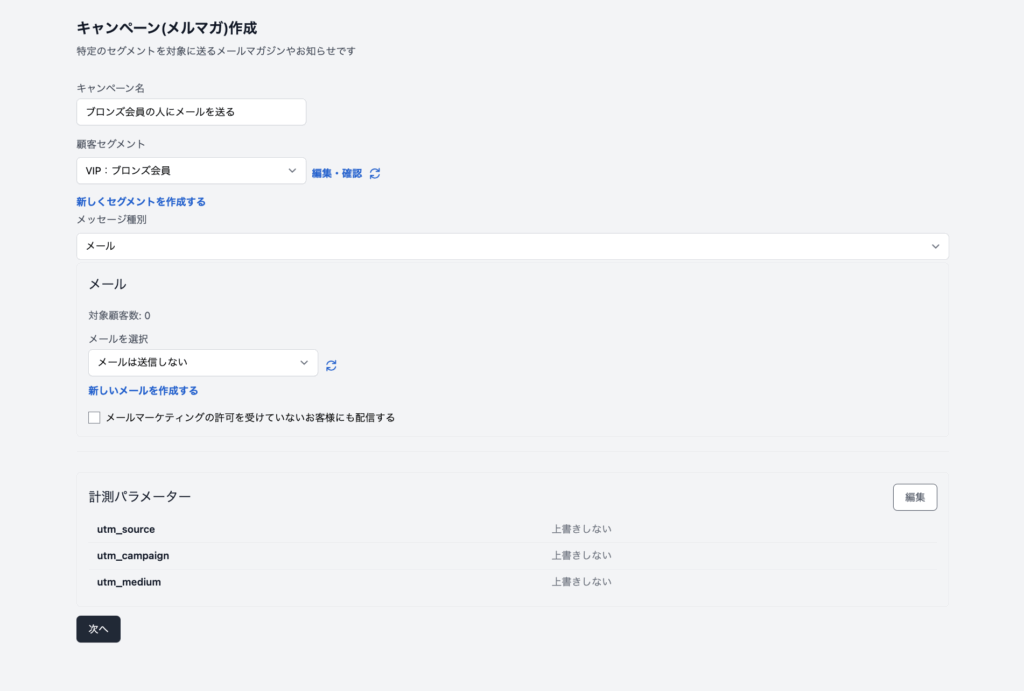The width and height of the screenshot is (1024, 691).
Task: Click the 上書きしない value for utm_source
Action: click(x=581, y=529)
